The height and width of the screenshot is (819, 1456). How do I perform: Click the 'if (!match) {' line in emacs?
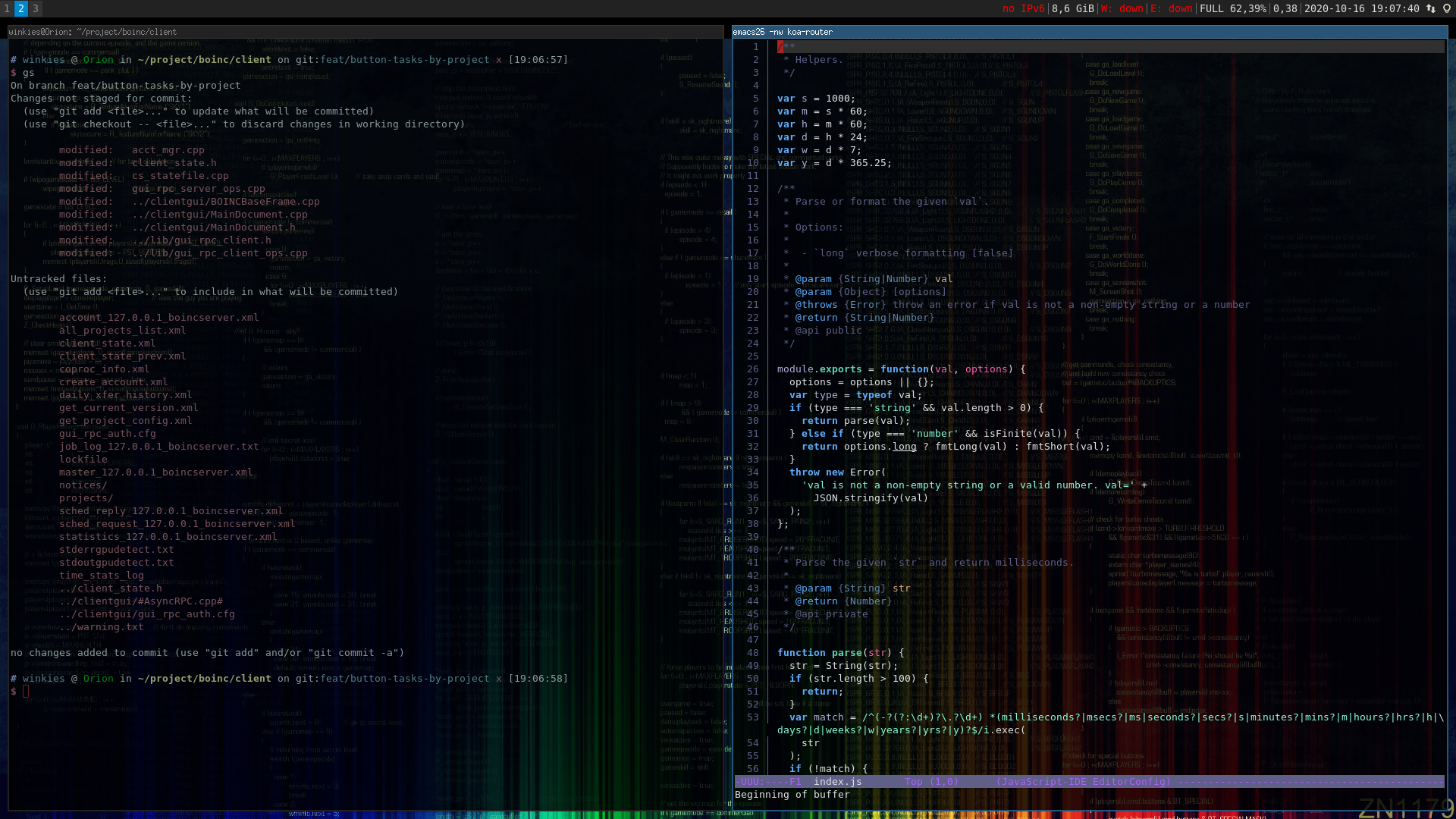tap(829, 769)
